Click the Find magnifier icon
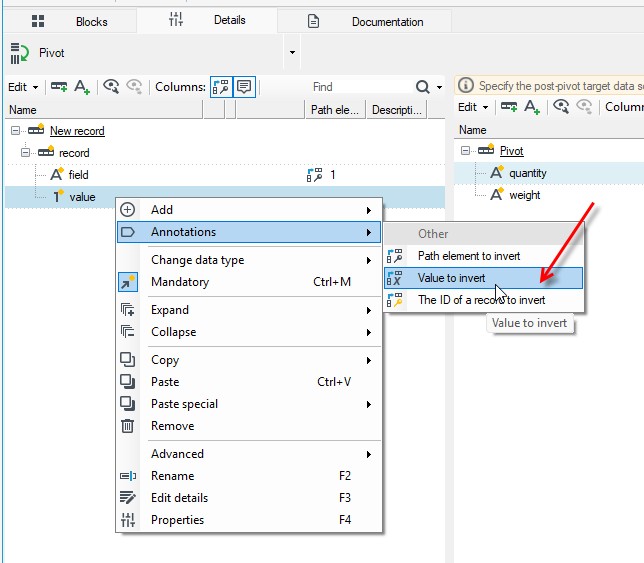This screenshot has width=644, height=563. coord(423,87)
